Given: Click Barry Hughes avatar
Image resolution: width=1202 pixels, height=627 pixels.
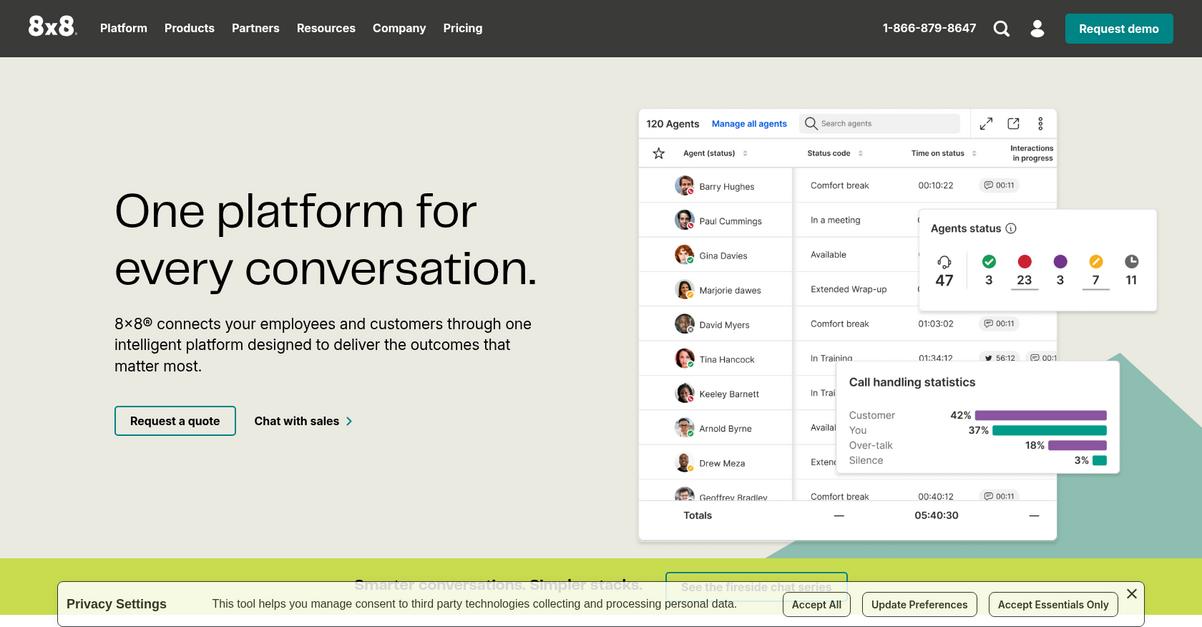Looking at the screenshot, I should click(x=684, y=185).
